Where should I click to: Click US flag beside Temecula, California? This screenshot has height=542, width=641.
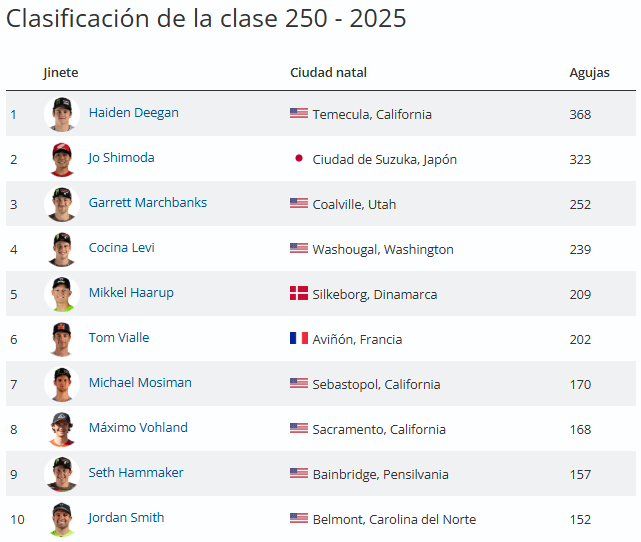click(x=298, y=113)
